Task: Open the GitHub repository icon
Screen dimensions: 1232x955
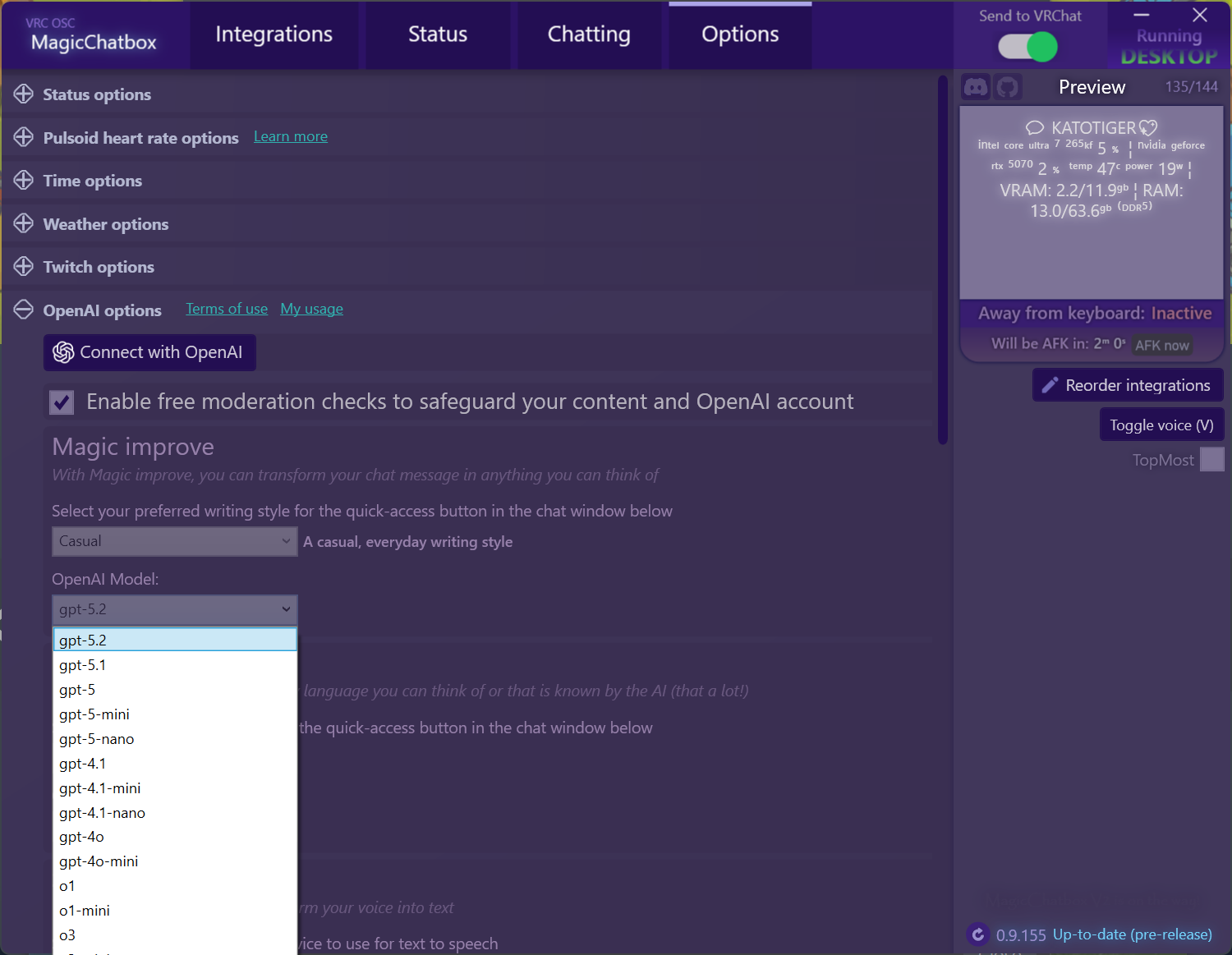Action: 1008,86
